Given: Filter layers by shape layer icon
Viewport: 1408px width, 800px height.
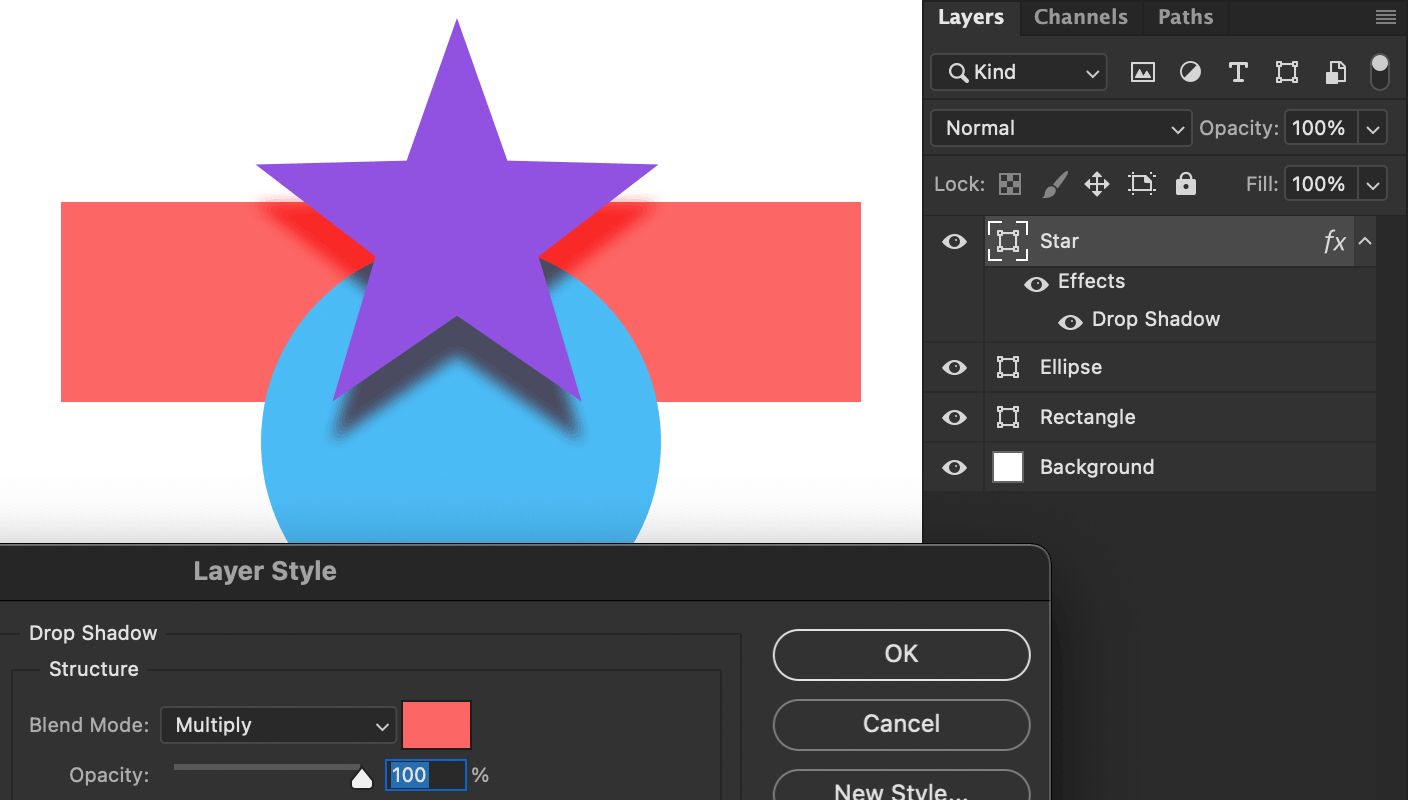Looking at the screenshot, I should [1287, 72].
